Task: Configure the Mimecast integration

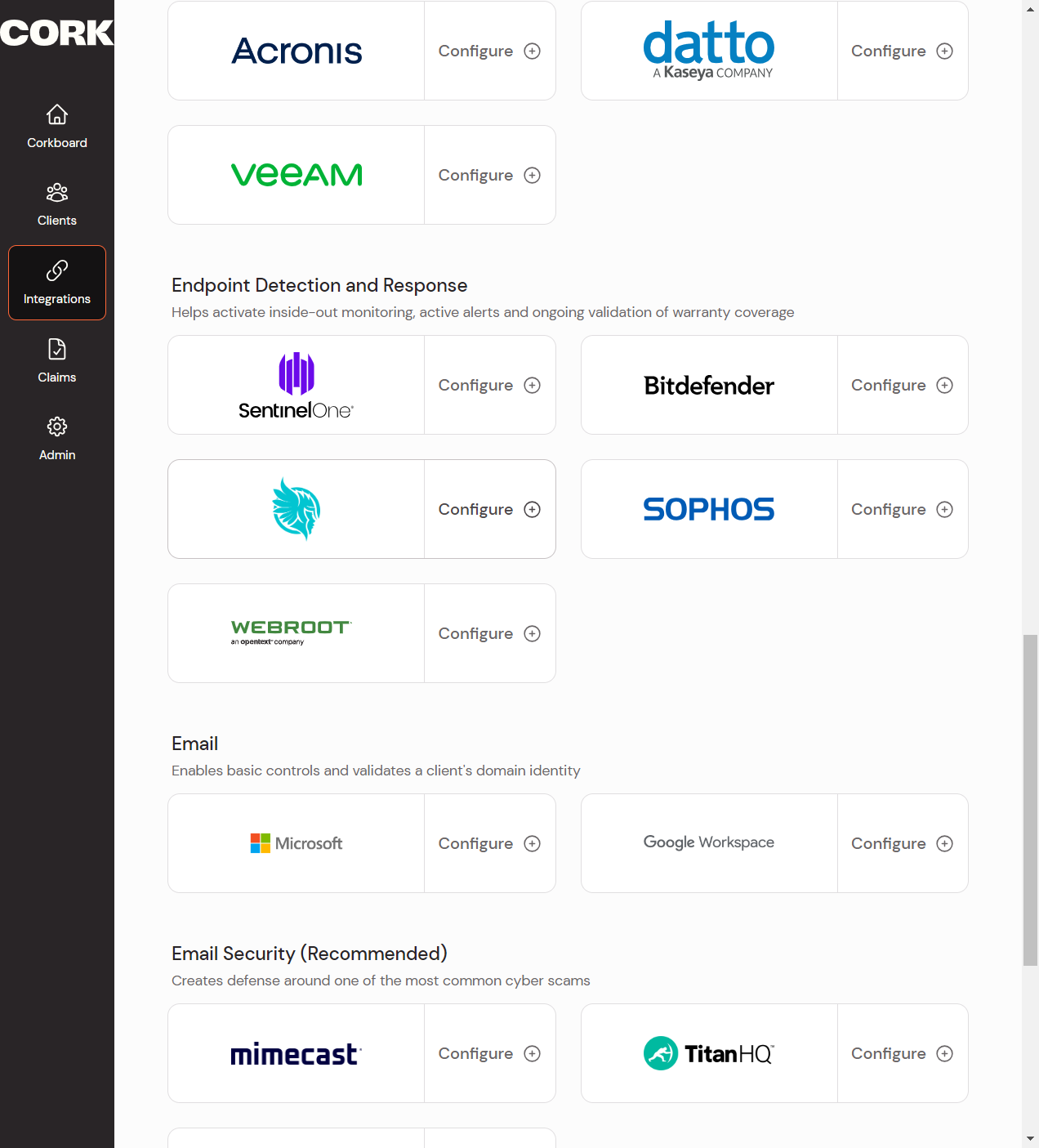Action: tap(489, 1053)
